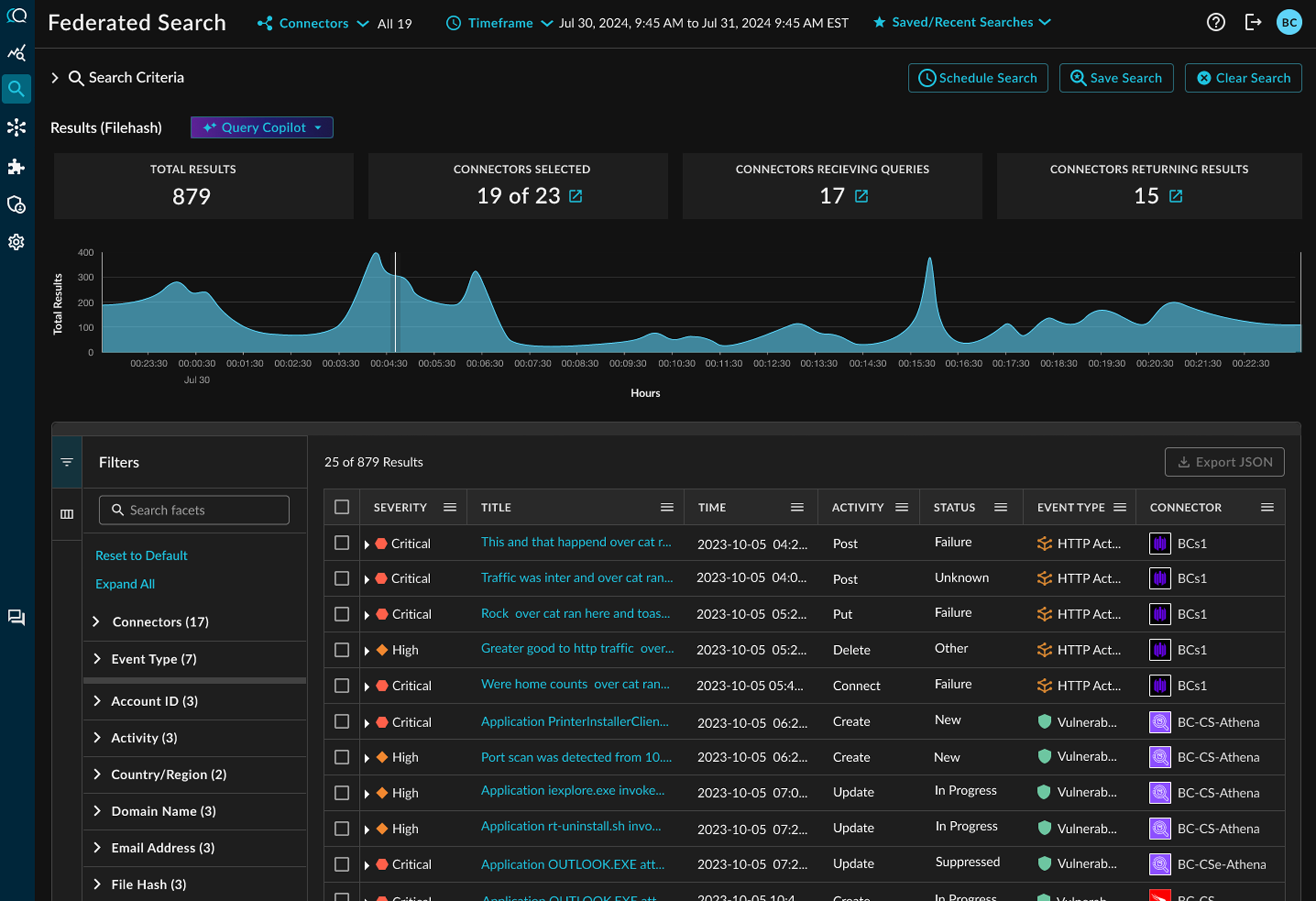Check the 'Greater good to http' row checkbox

pyautogui.click(x=341, y=649)
